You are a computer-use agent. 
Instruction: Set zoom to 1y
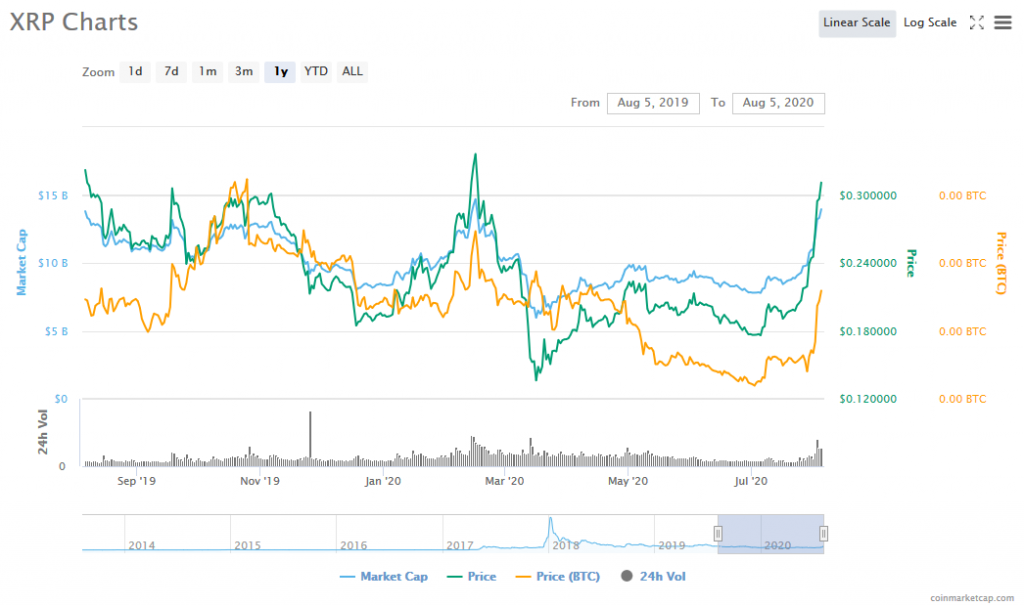click(280, 71)
